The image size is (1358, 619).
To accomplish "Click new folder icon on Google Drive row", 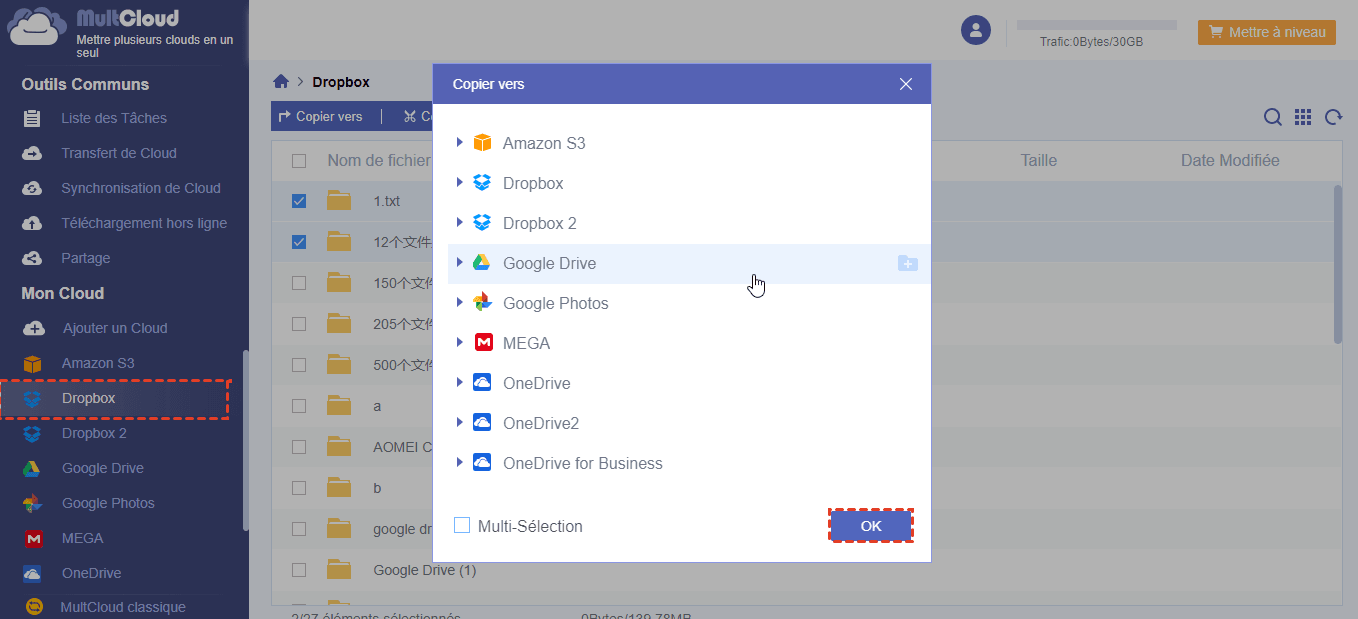I will (907, 263).
